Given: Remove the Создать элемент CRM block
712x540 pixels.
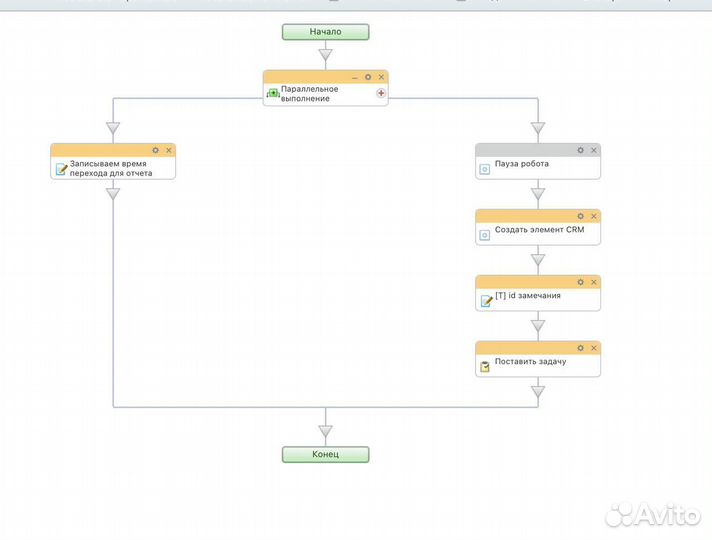Looking at the screenshot, I should tap(593, 216).
